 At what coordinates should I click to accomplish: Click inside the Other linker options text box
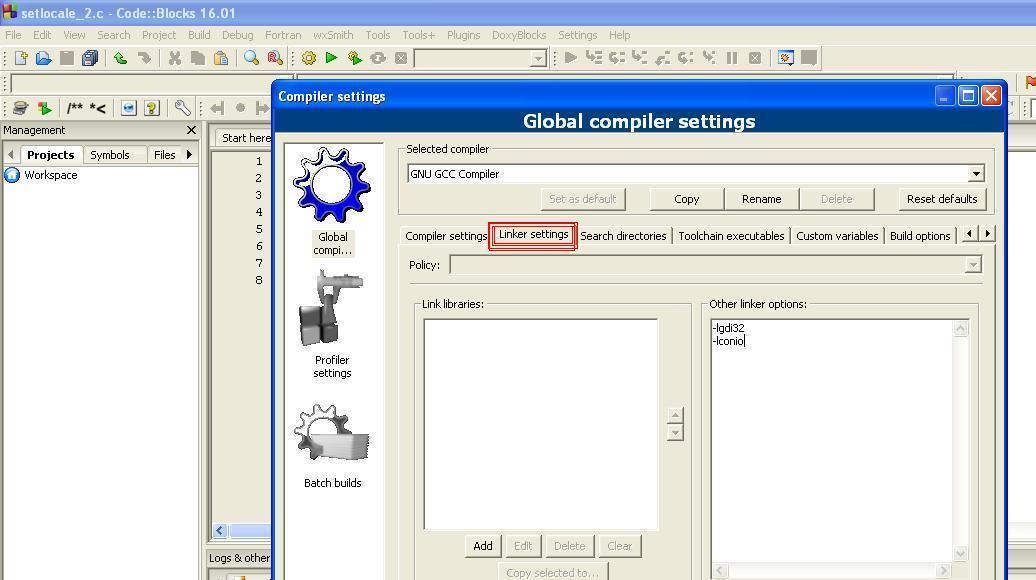(x=832, y=440)
